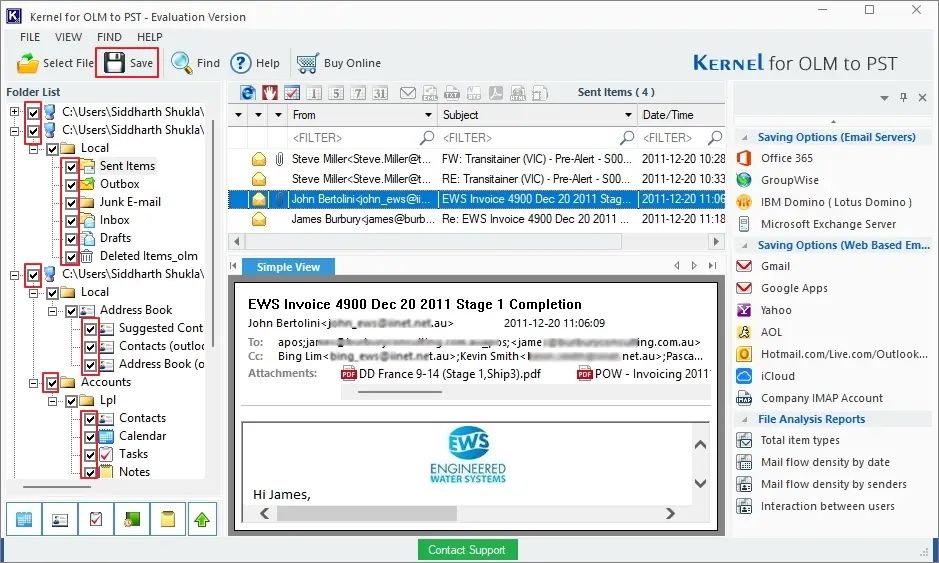Image resolution: width=939 pixels, height=563 pixels.
Task: Click Buy Online cart button
Action: point(339,63)
